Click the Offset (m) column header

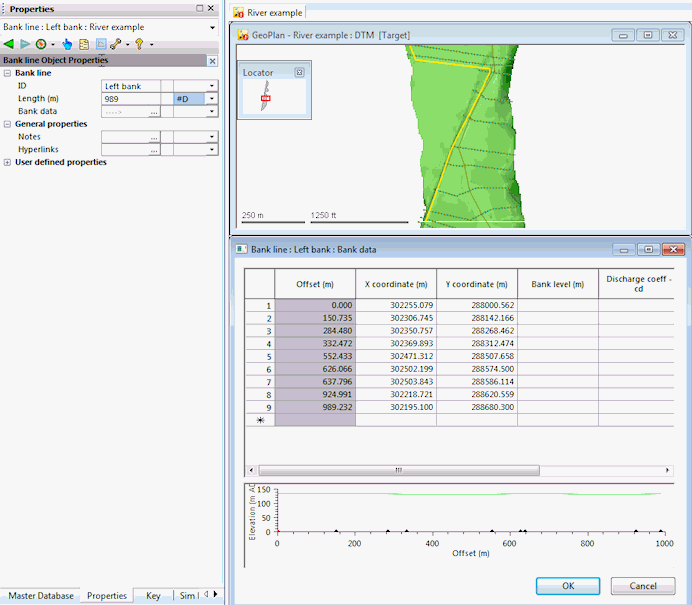click(x=315, y=284)
